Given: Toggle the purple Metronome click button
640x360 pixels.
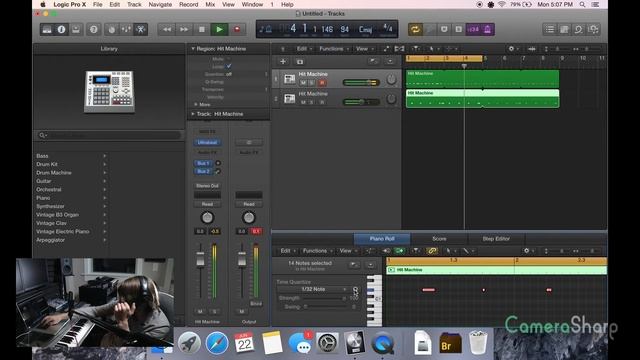Looking at the screenshot, I should coord(487,29).
